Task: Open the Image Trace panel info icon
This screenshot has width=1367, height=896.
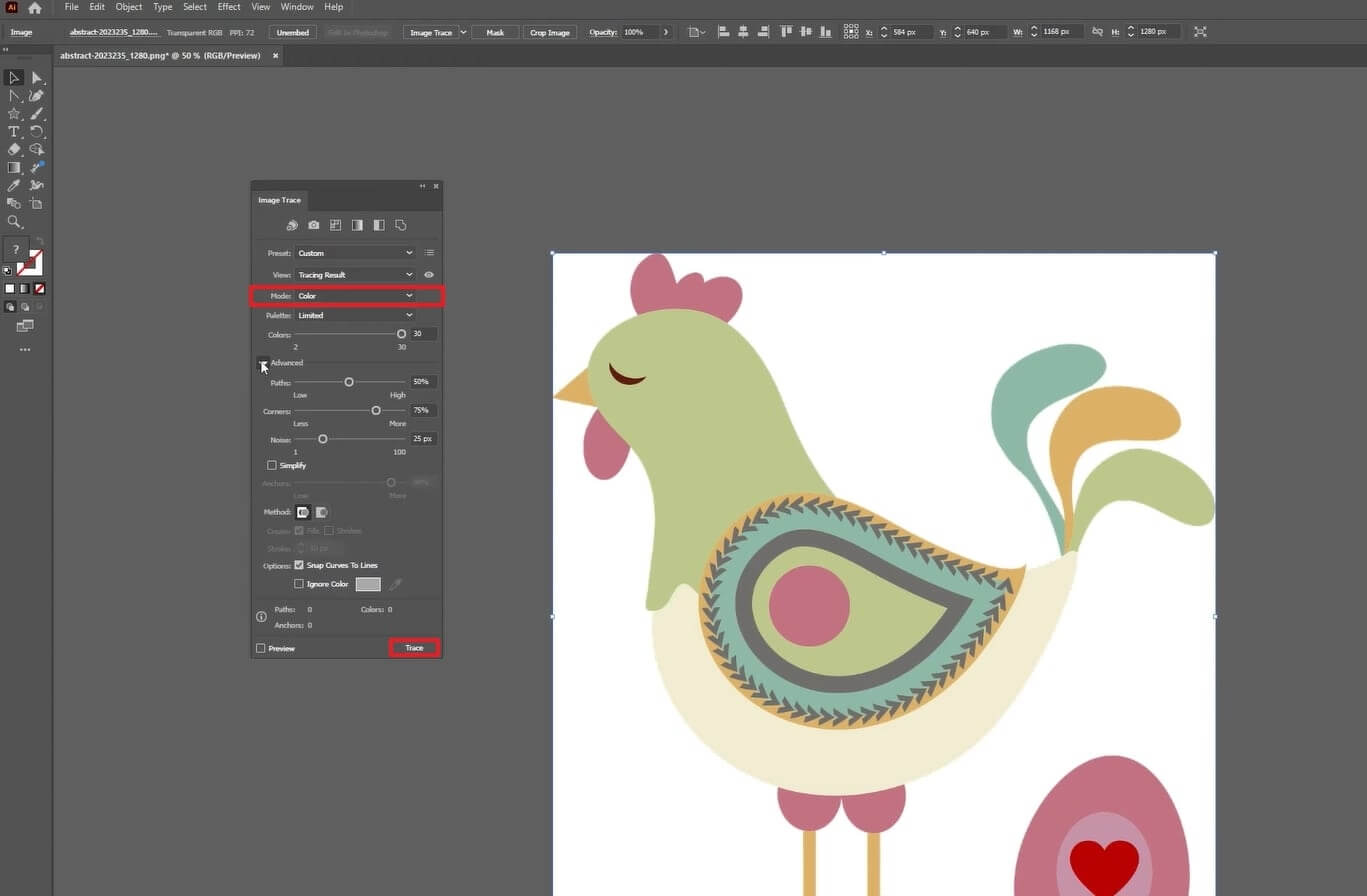Action: pyautogui.click(x=261, y=617)
